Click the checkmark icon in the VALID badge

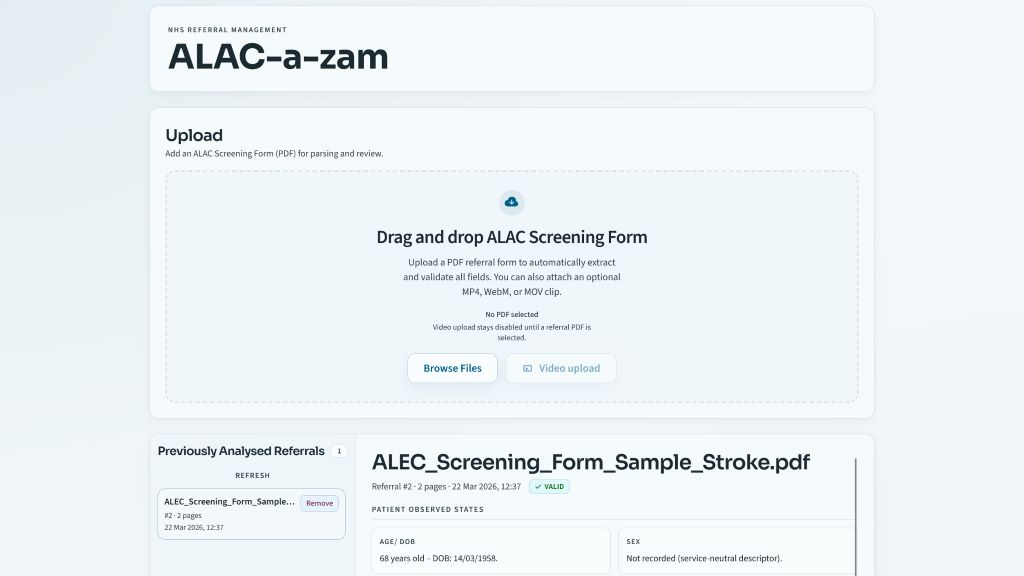point(537,487)
